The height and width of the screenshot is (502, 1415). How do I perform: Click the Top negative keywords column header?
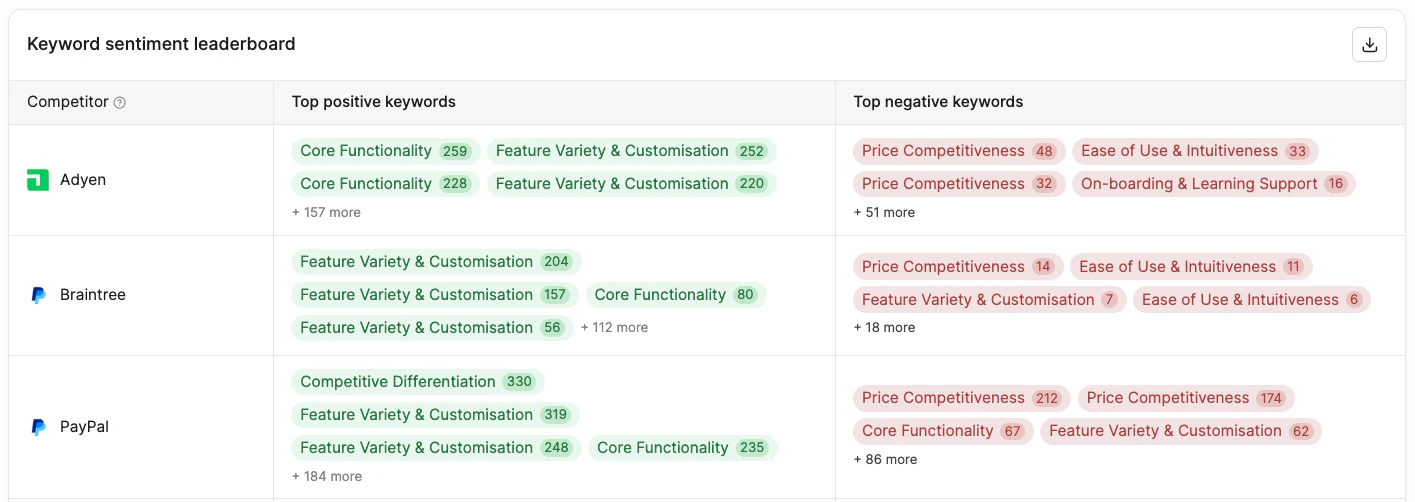click(938, 102)
